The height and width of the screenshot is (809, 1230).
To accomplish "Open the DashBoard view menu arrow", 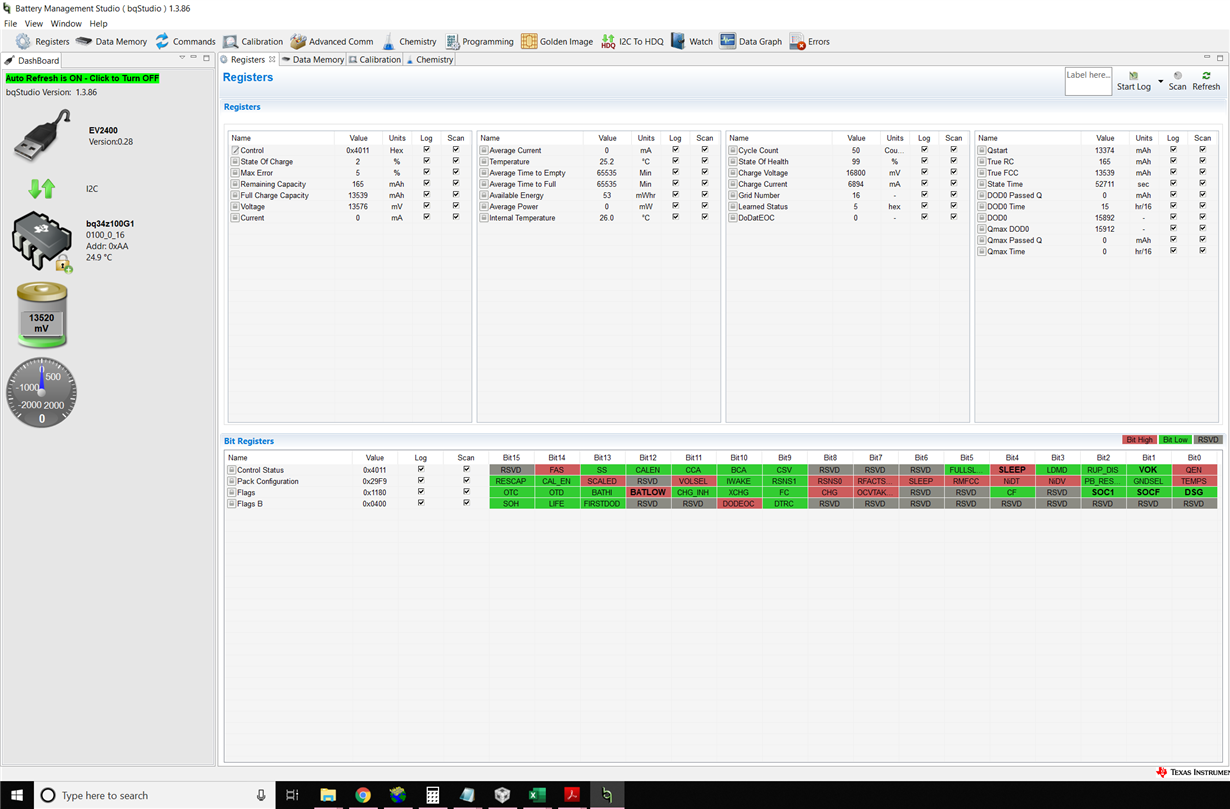I will [x=182, y=59].
